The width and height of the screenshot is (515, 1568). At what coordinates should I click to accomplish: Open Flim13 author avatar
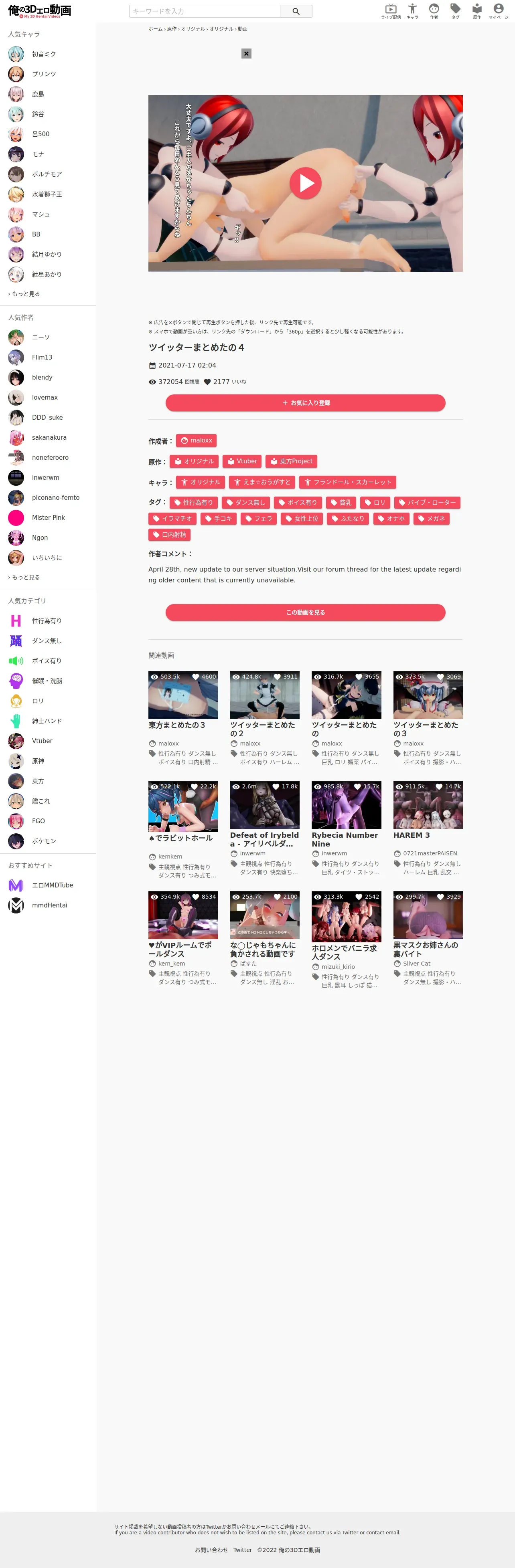16,357
